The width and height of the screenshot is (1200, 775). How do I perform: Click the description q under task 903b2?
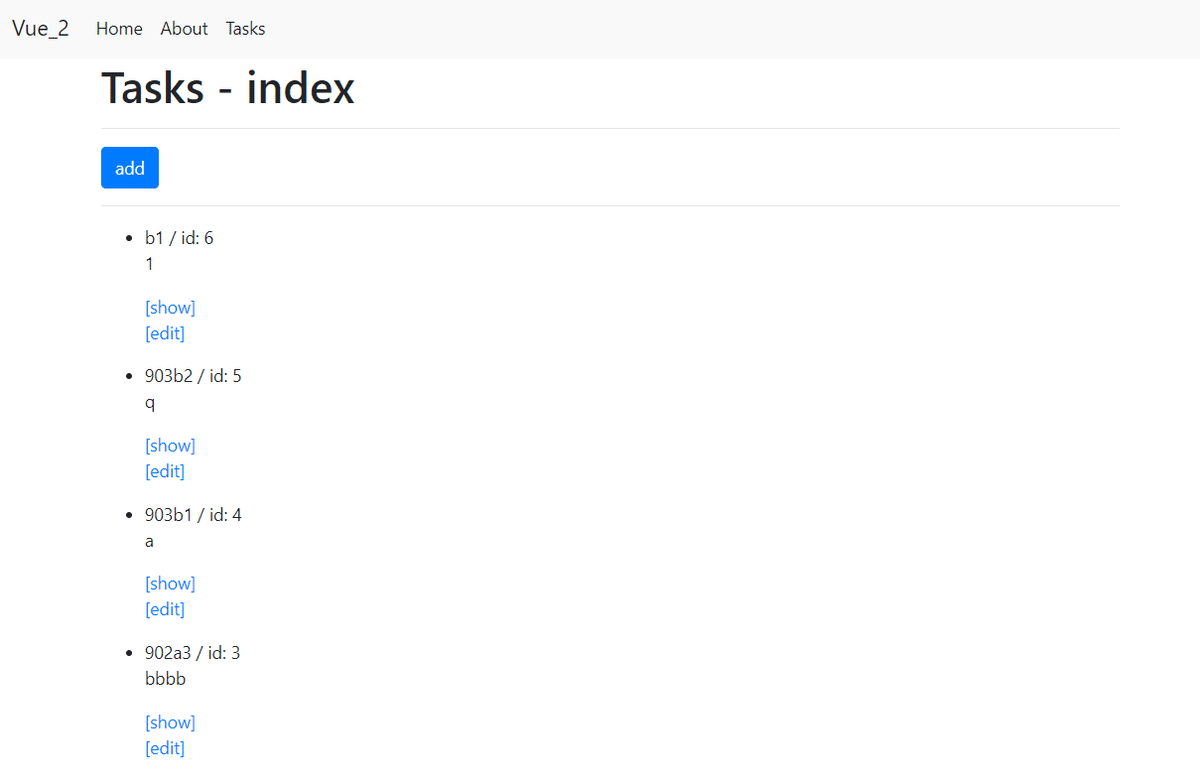(x=149, y=403)
